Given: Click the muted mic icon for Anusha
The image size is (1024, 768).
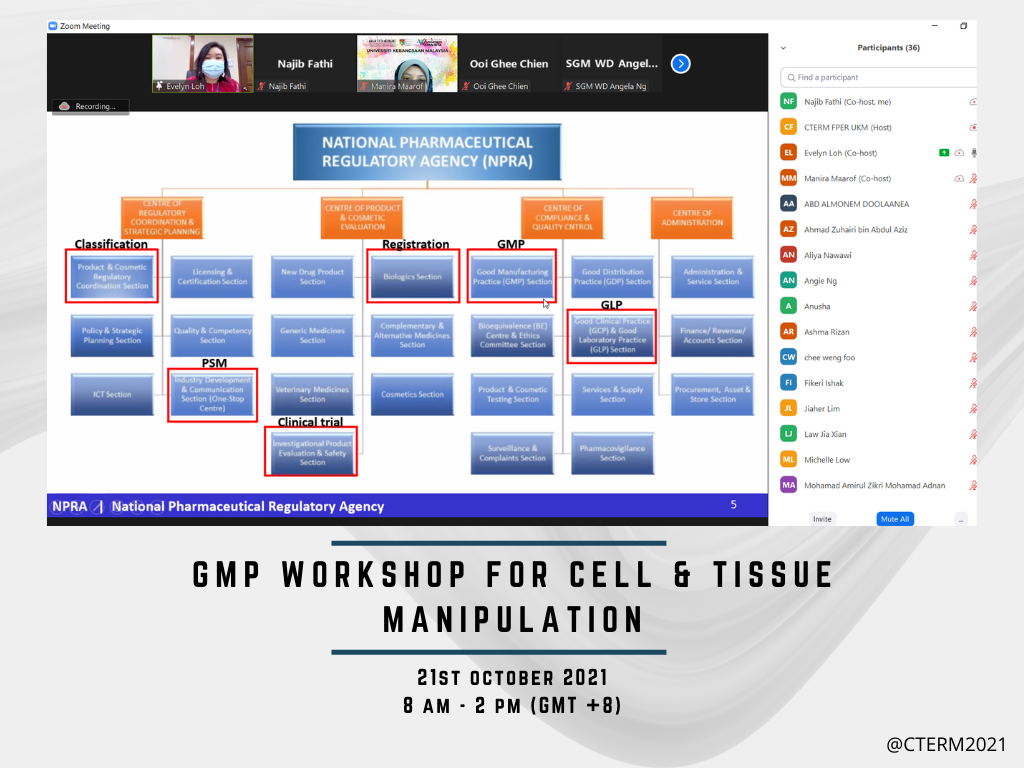Looking at the screenshot, I should coord(973,306).
